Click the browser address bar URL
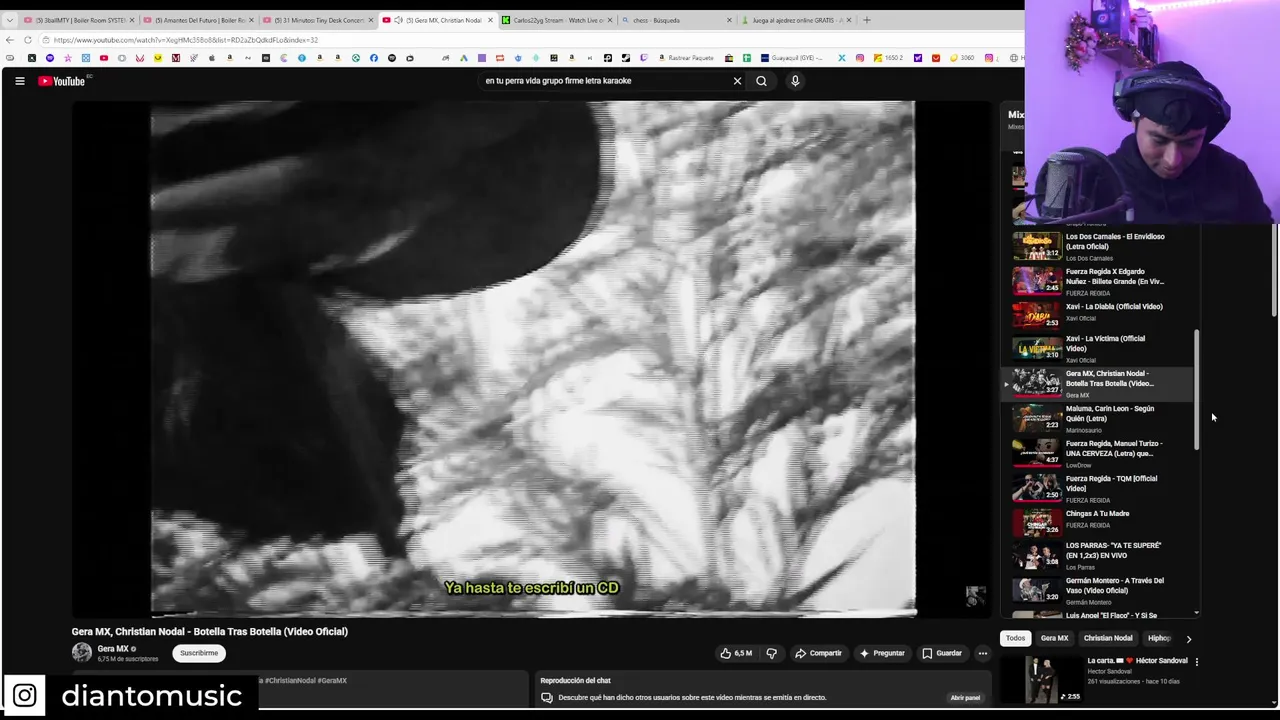This screenshot has width=1280, height=720. pyautogui.click(x=186, y=40)
